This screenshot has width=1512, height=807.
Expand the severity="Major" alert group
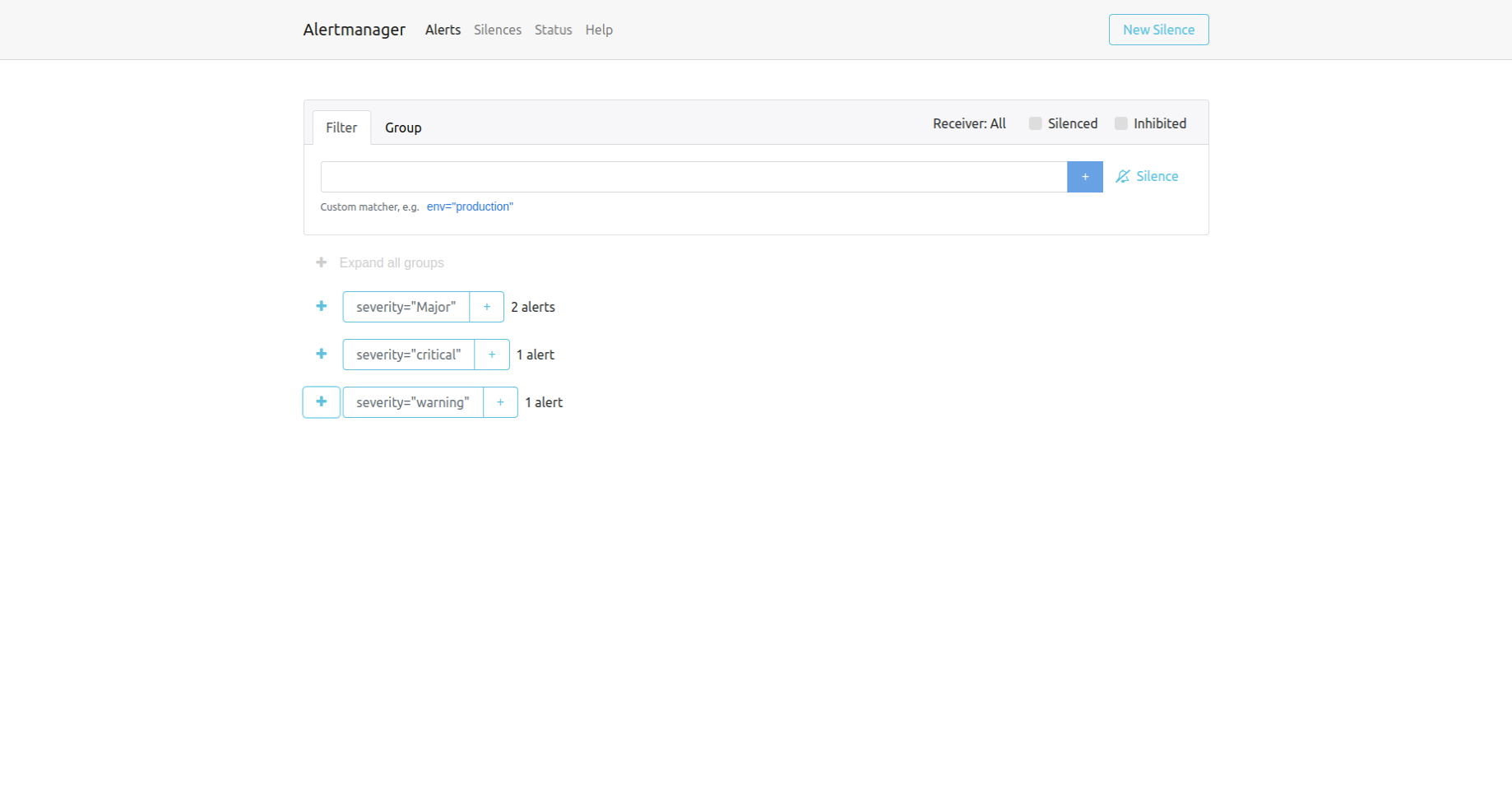[x=321, y=306]
